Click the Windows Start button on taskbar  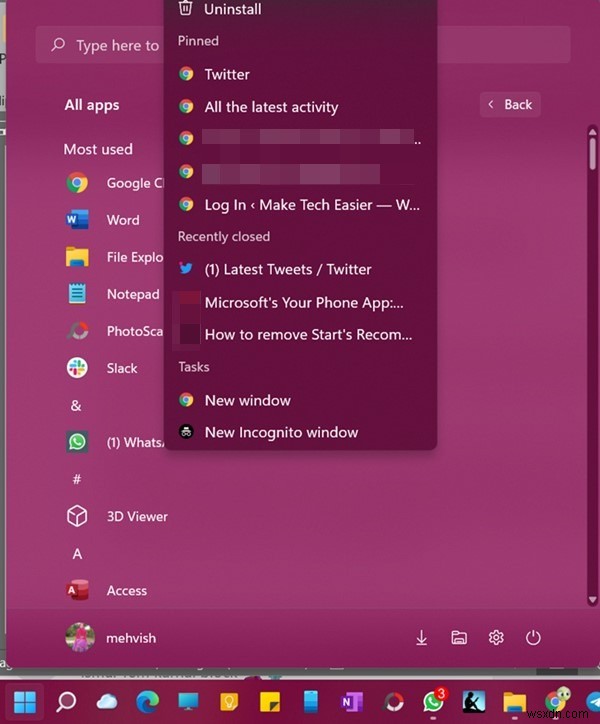(25, 702)
